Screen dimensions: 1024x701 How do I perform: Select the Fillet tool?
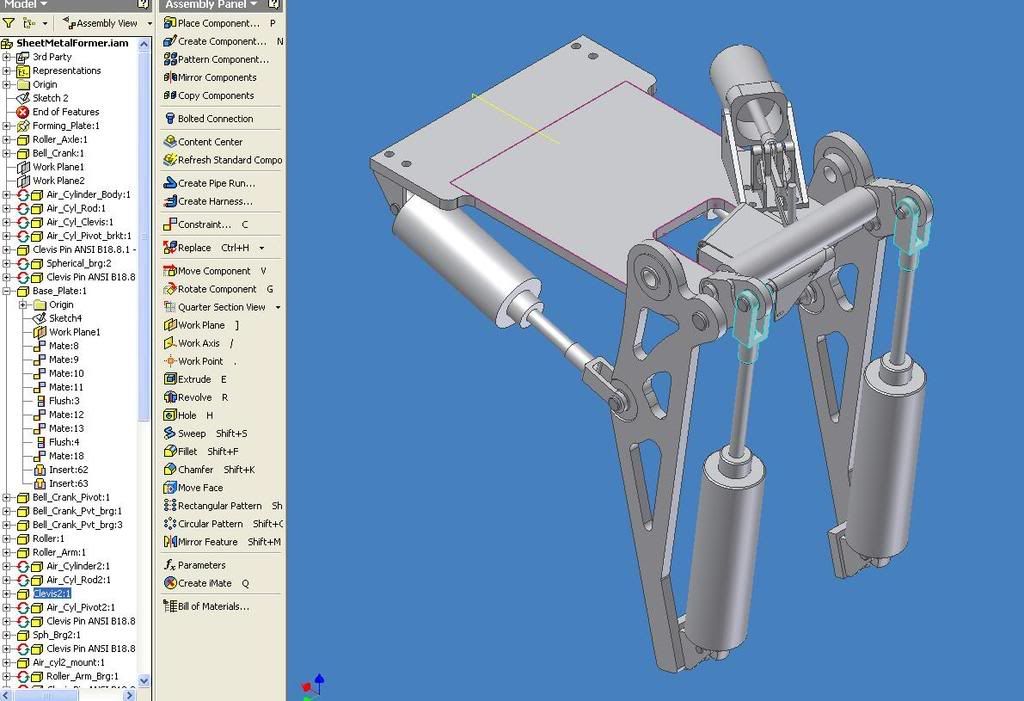tap(193, 451)
